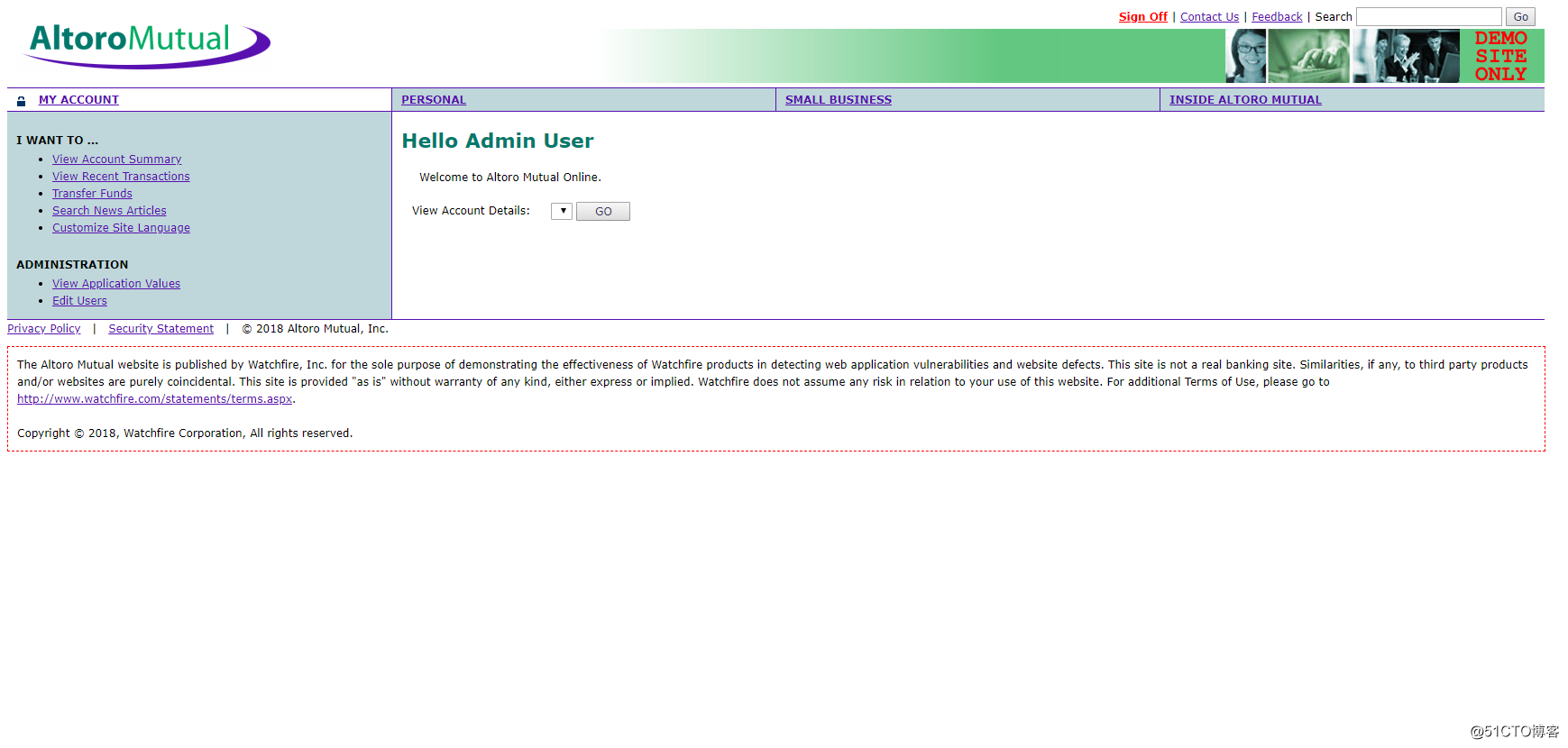Open the INSIDE ALTORO MUTUAL tab
Screen dimensions: 1568x748
(x=1245, y=100)
